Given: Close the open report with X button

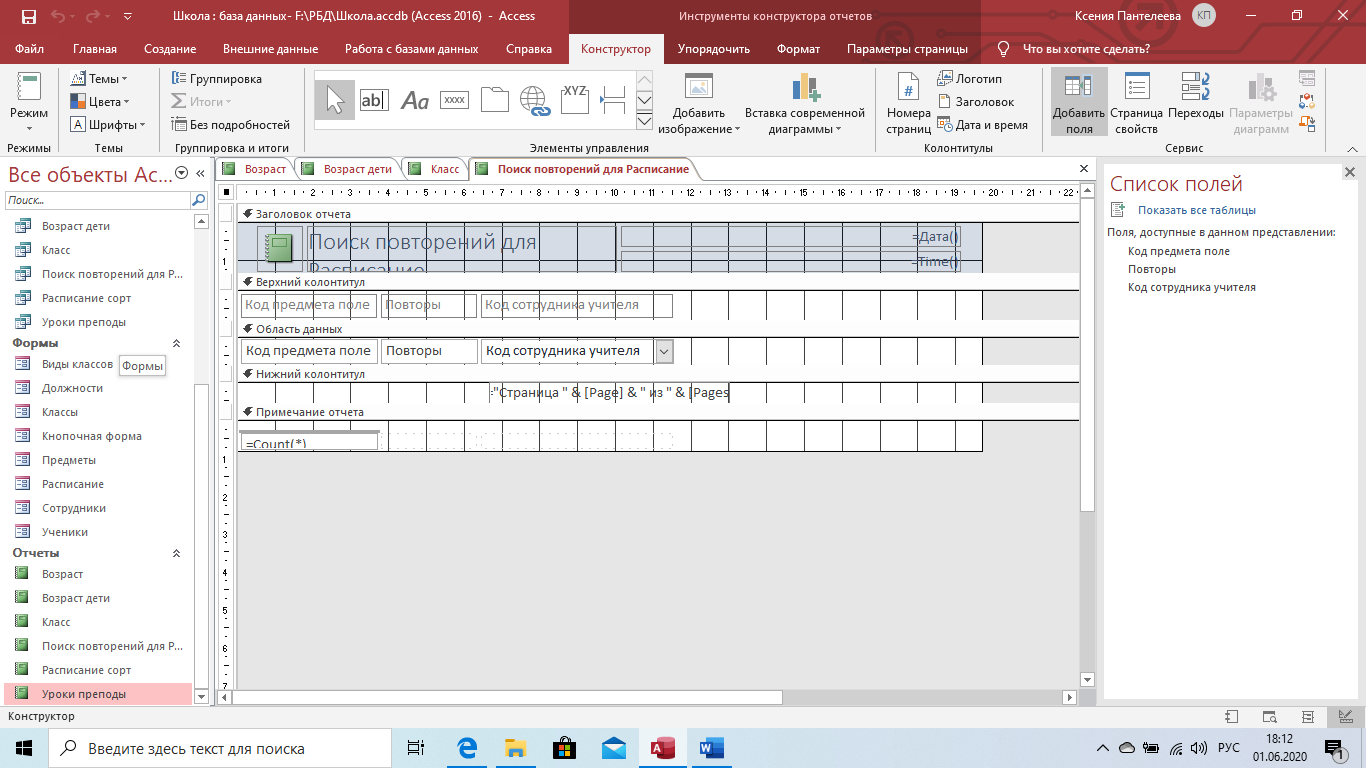Looking at the screenshot, I should tap(1084, 169).
